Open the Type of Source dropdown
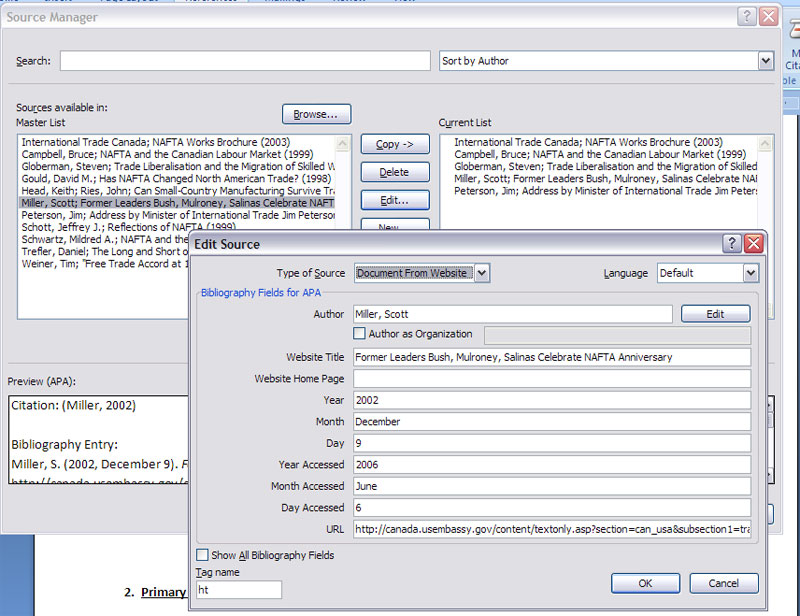Viewport: 800px width, 616px height. point(481,273)
